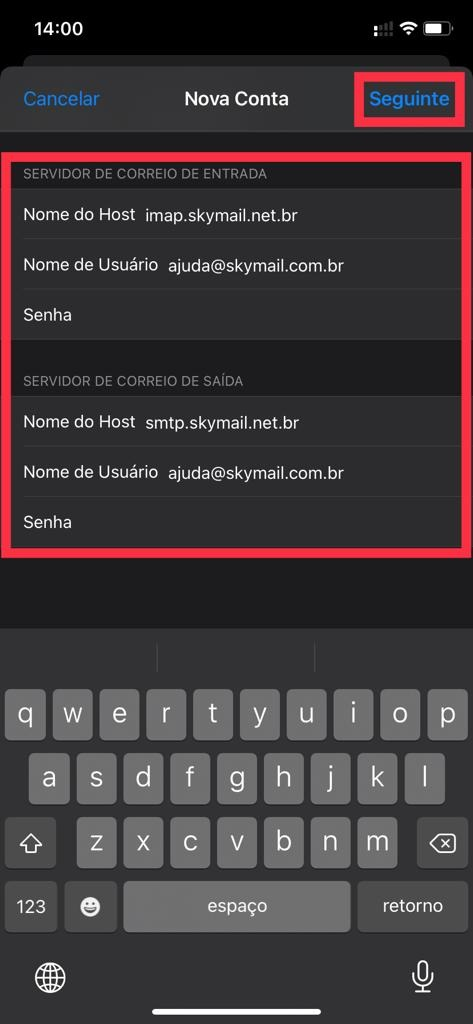Tap the incoming server Senha field
Viewport: 473px width, 1024px height.
click(236, 315)
